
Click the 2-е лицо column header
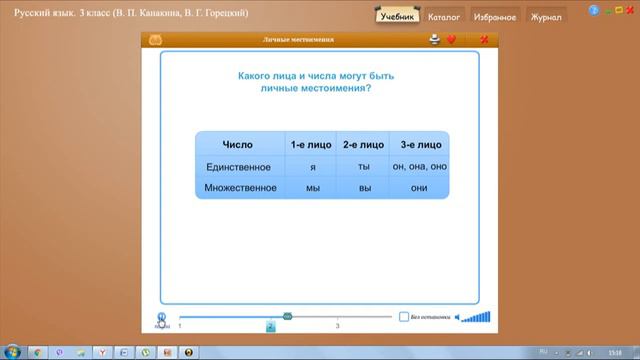[x=363, y=144]
